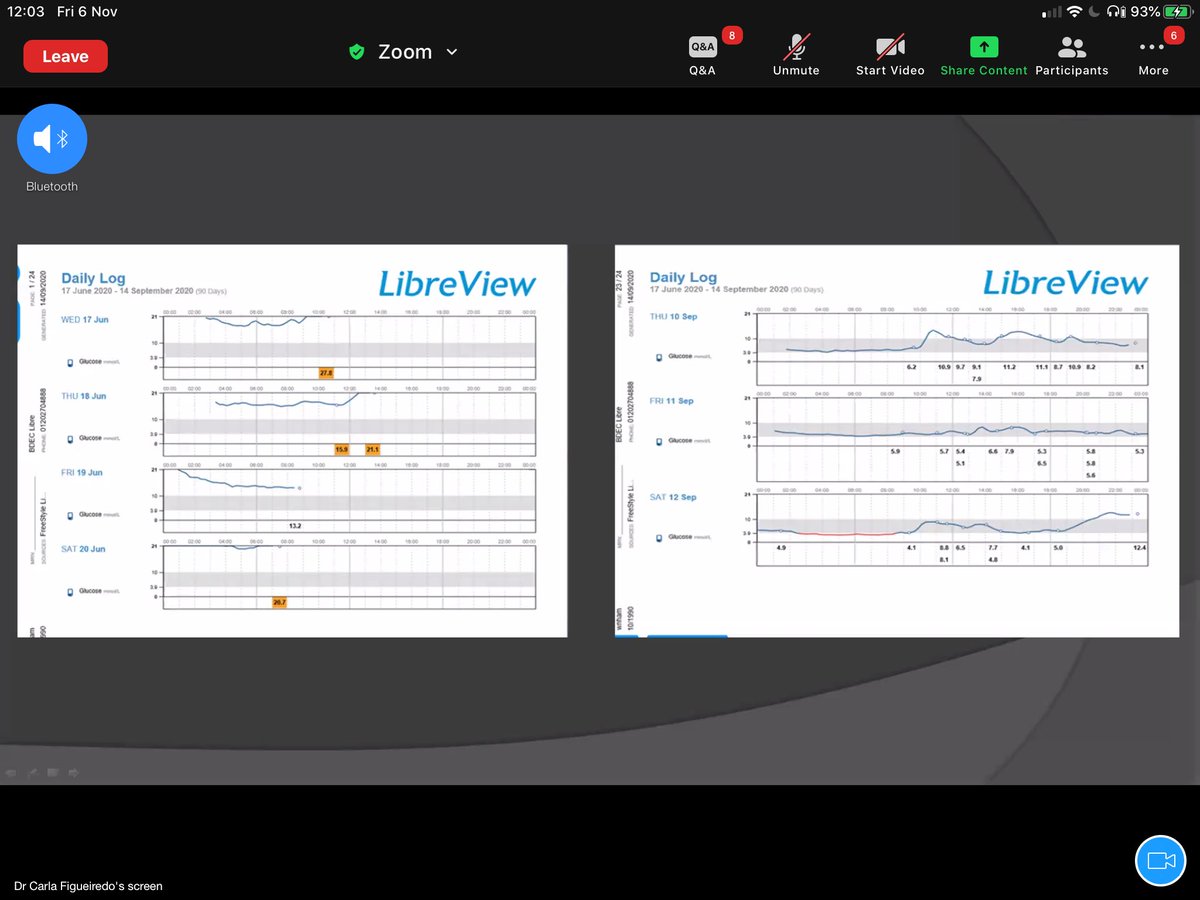Click the orange 20.7 glucose reading
The height and width of the screenshot is (900, 1200).
pos(279,602)
